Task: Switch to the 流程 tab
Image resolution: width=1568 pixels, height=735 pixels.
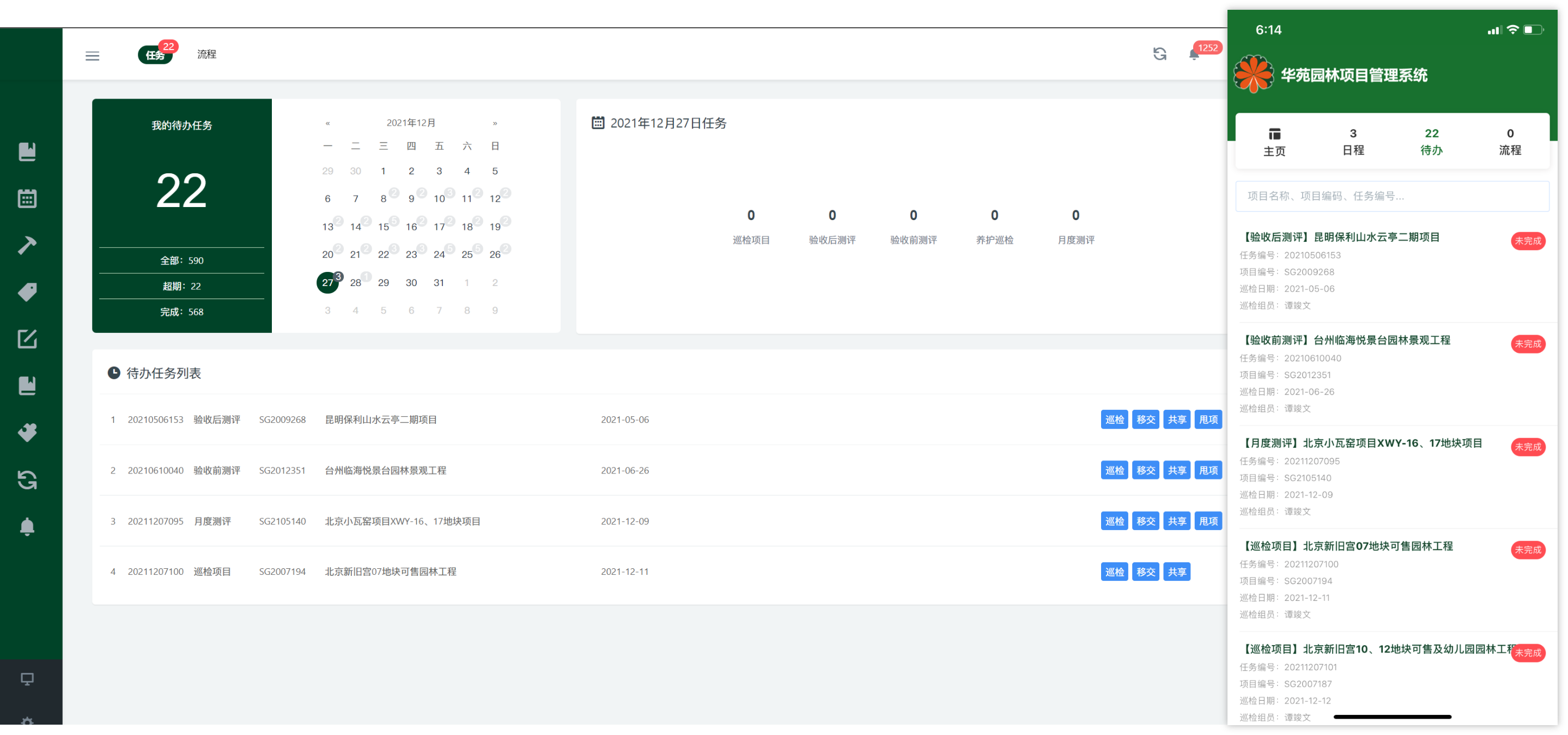Action: [x=207, y=54]
